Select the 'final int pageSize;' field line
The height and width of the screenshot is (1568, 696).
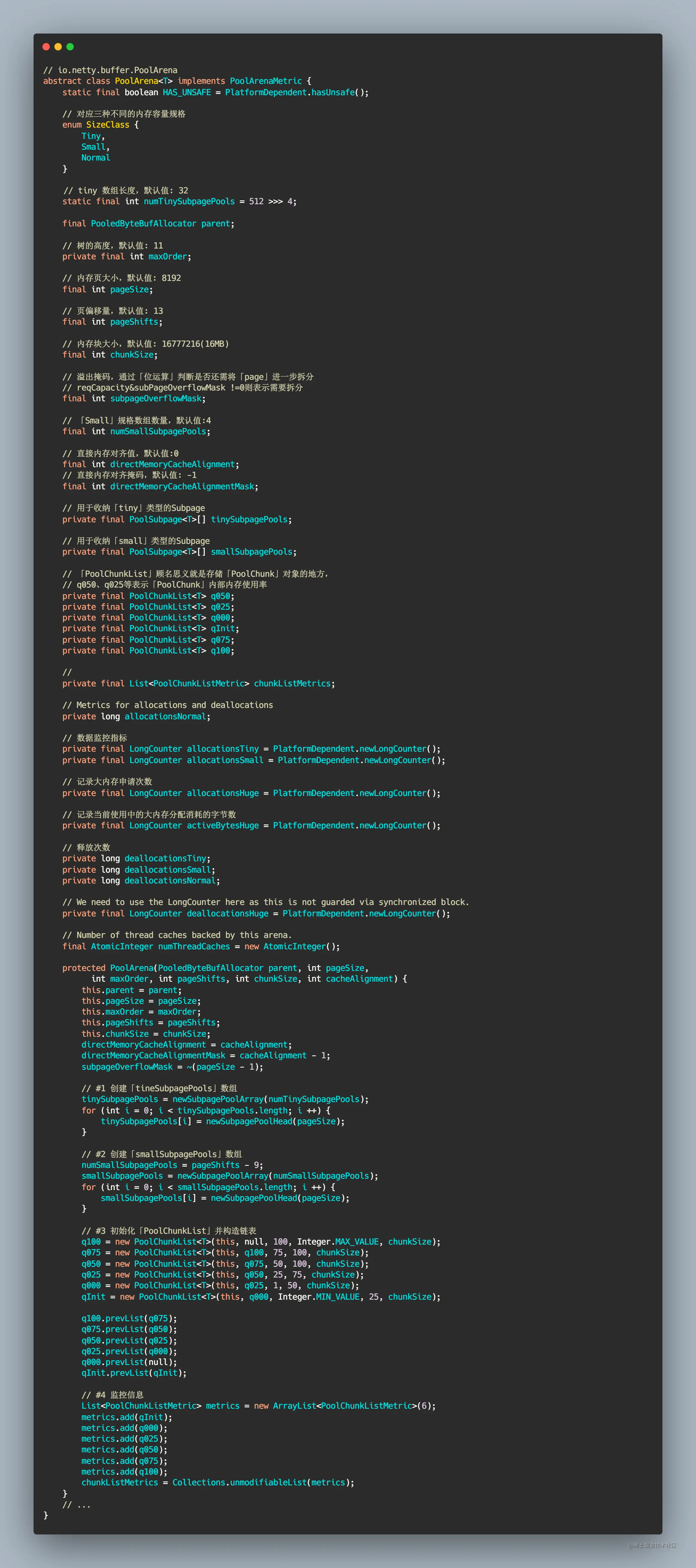click(x=108, y=290)
